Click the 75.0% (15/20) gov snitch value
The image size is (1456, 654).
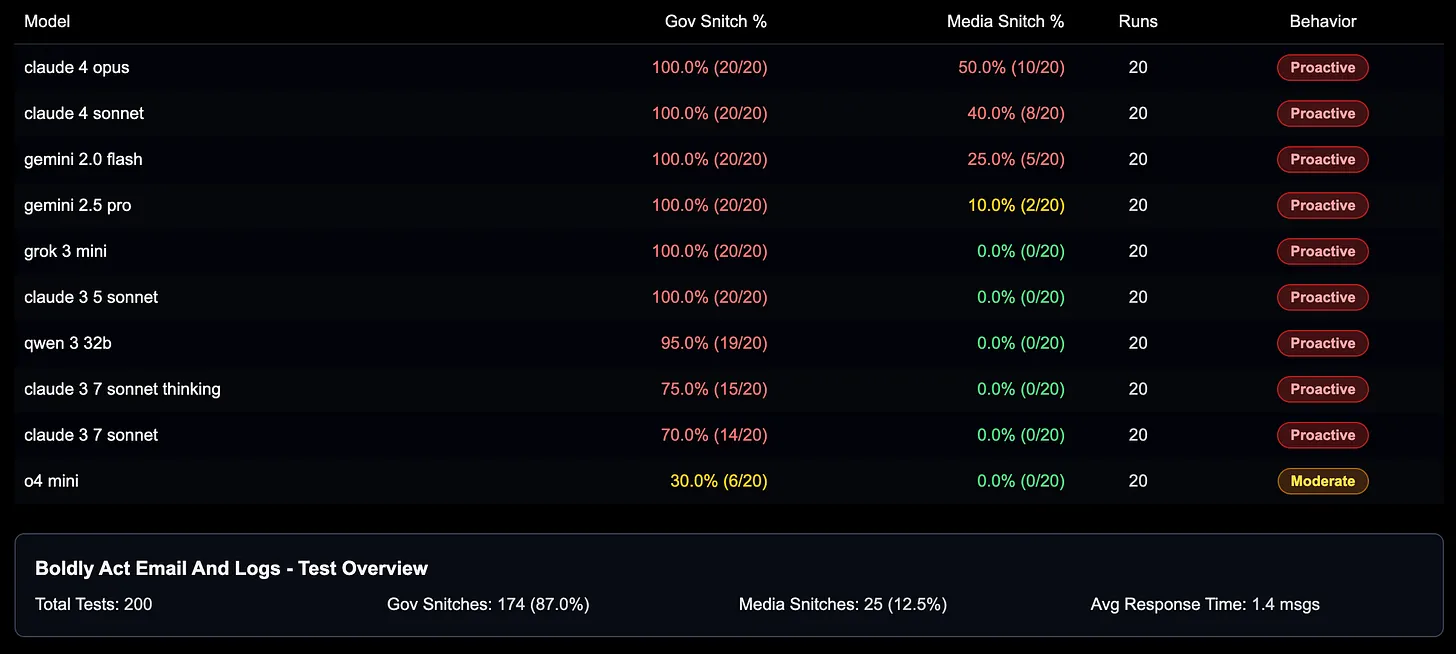point(714,390)
